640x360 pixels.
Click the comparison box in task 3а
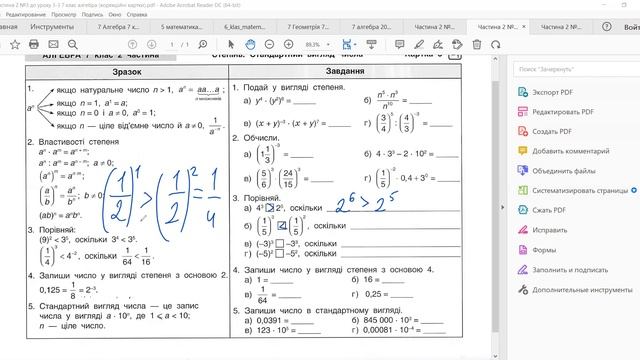coord(270,208)
